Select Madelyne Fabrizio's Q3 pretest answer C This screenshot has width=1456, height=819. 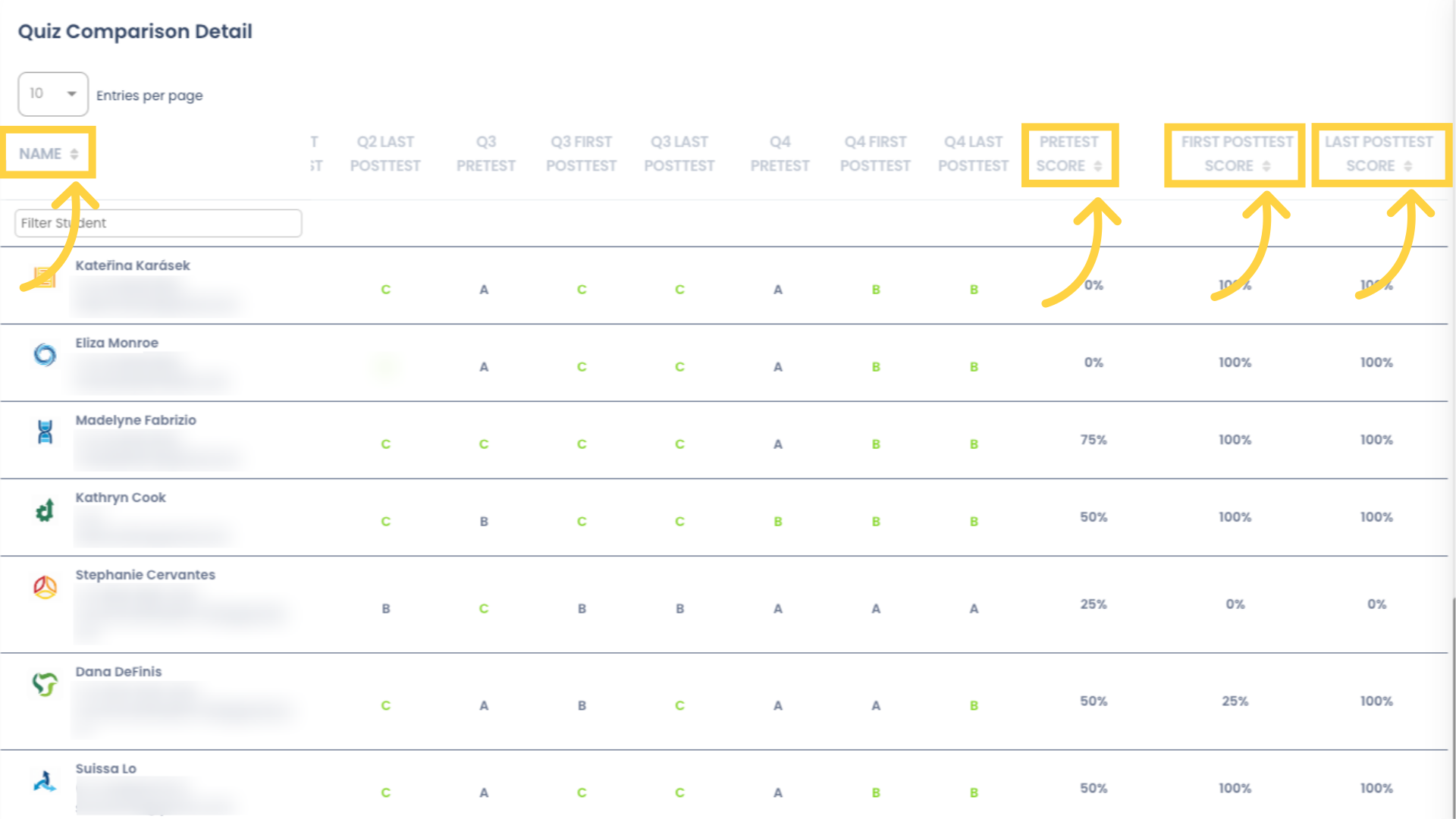pyautogui.click(x=484, y=444)
